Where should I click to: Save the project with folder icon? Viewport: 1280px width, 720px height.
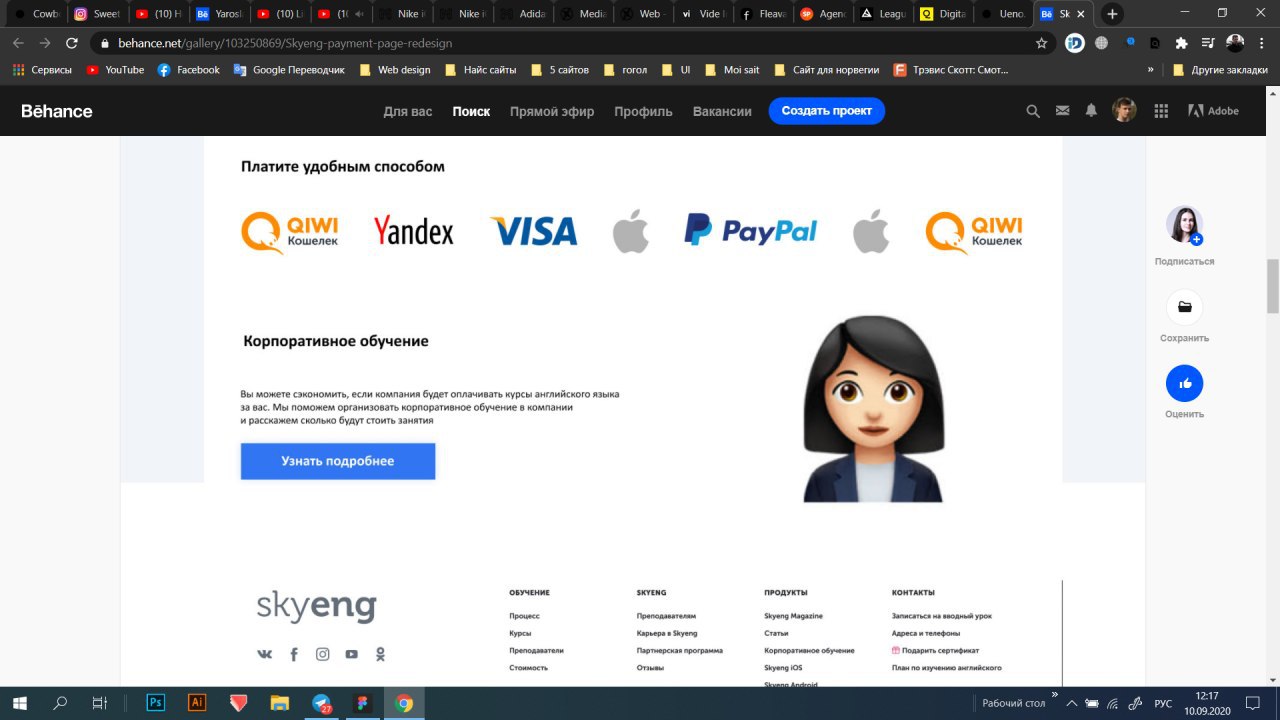(1185, 307)
